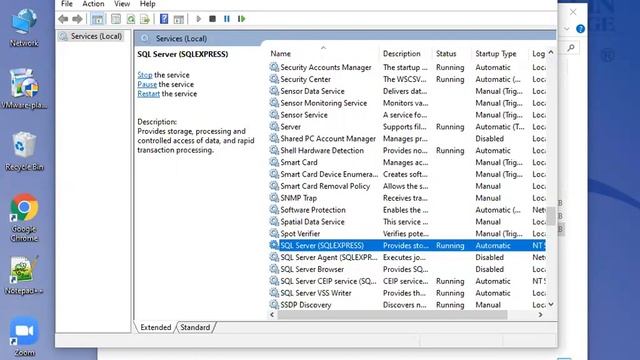The image size is (640, 360).
Task: Click the horizontal scrollbar left arrow
Action: tap(272, 315)
